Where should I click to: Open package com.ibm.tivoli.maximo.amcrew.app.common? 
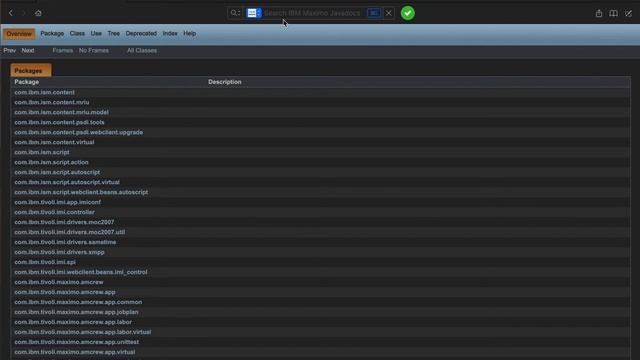point(78,302)
